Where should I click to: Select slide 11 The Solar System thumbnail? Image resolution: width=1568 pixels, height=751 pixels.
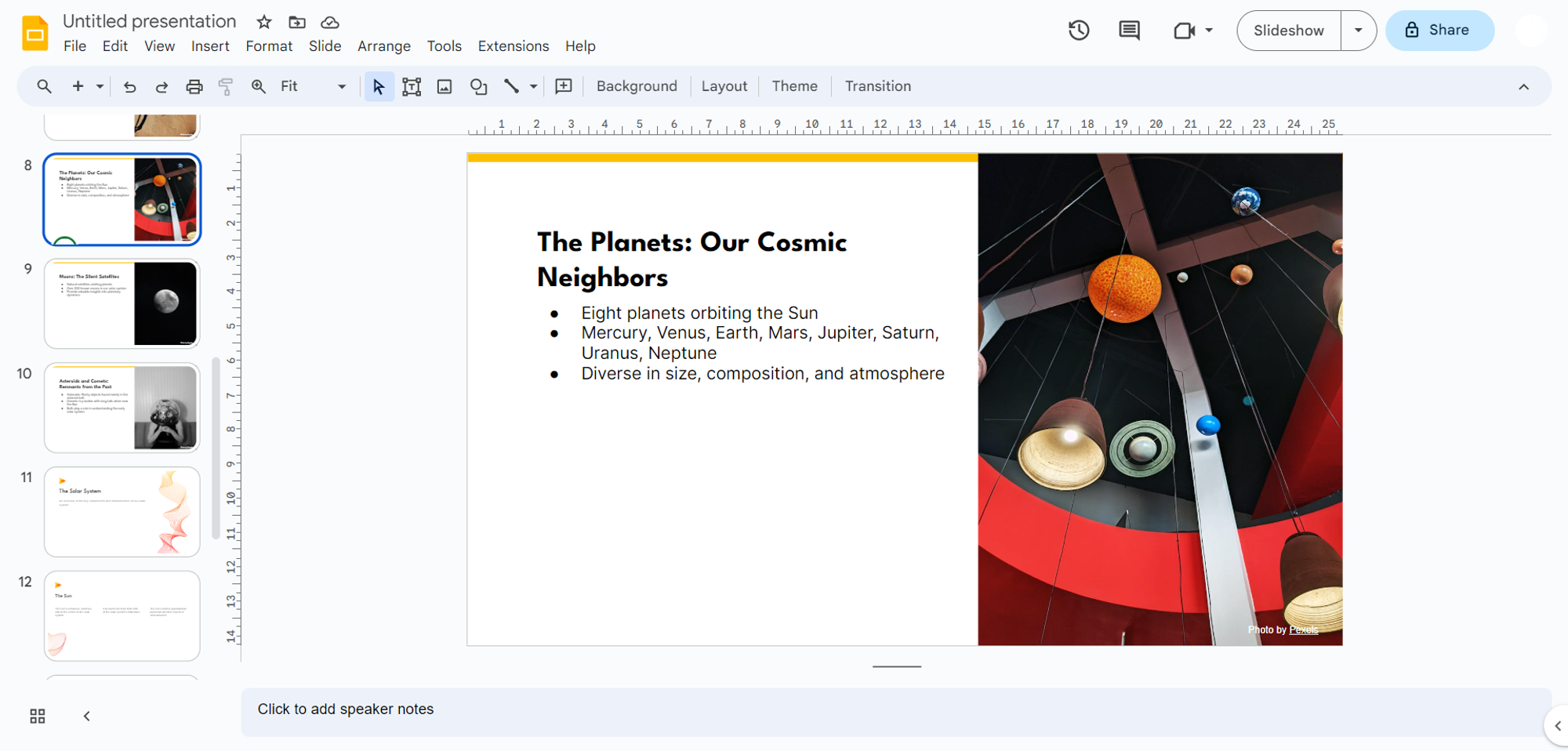(x=122, y=511)
